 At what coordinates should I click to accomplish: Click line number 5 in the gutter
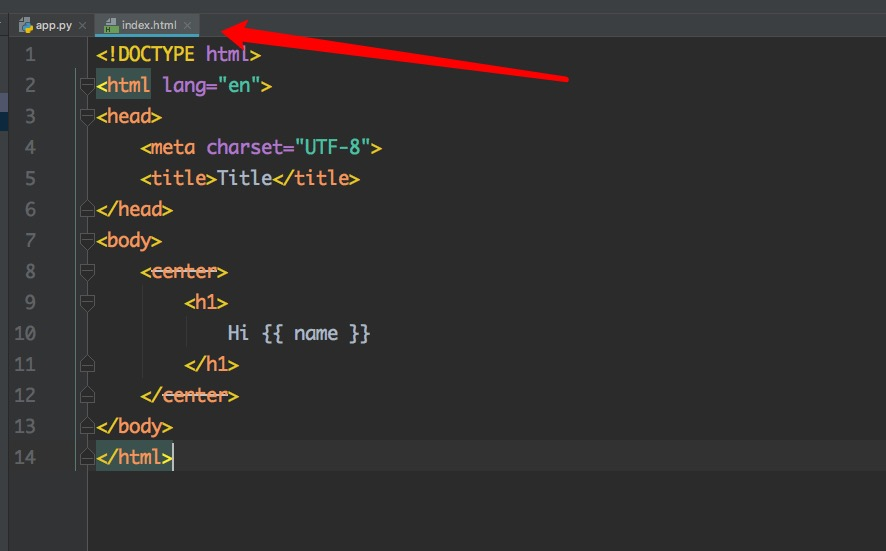30,179
